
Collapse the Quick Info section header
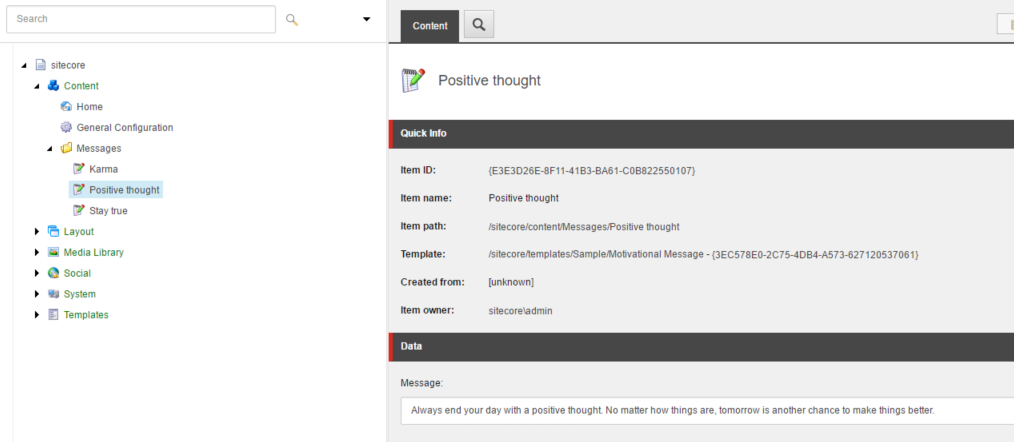point(701,133)
